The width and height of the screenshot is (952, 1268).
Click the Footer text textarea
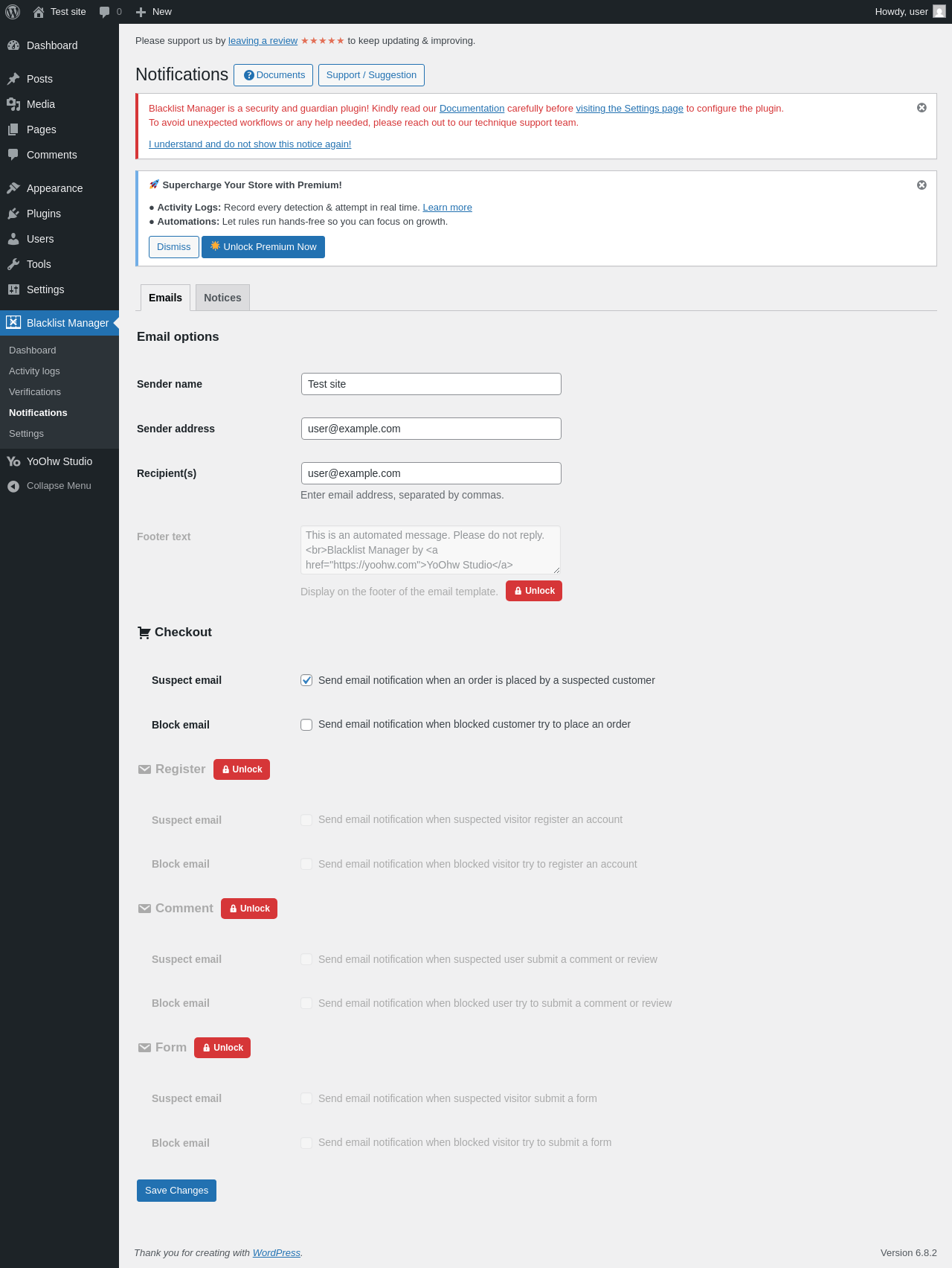(x=431, y=550)
